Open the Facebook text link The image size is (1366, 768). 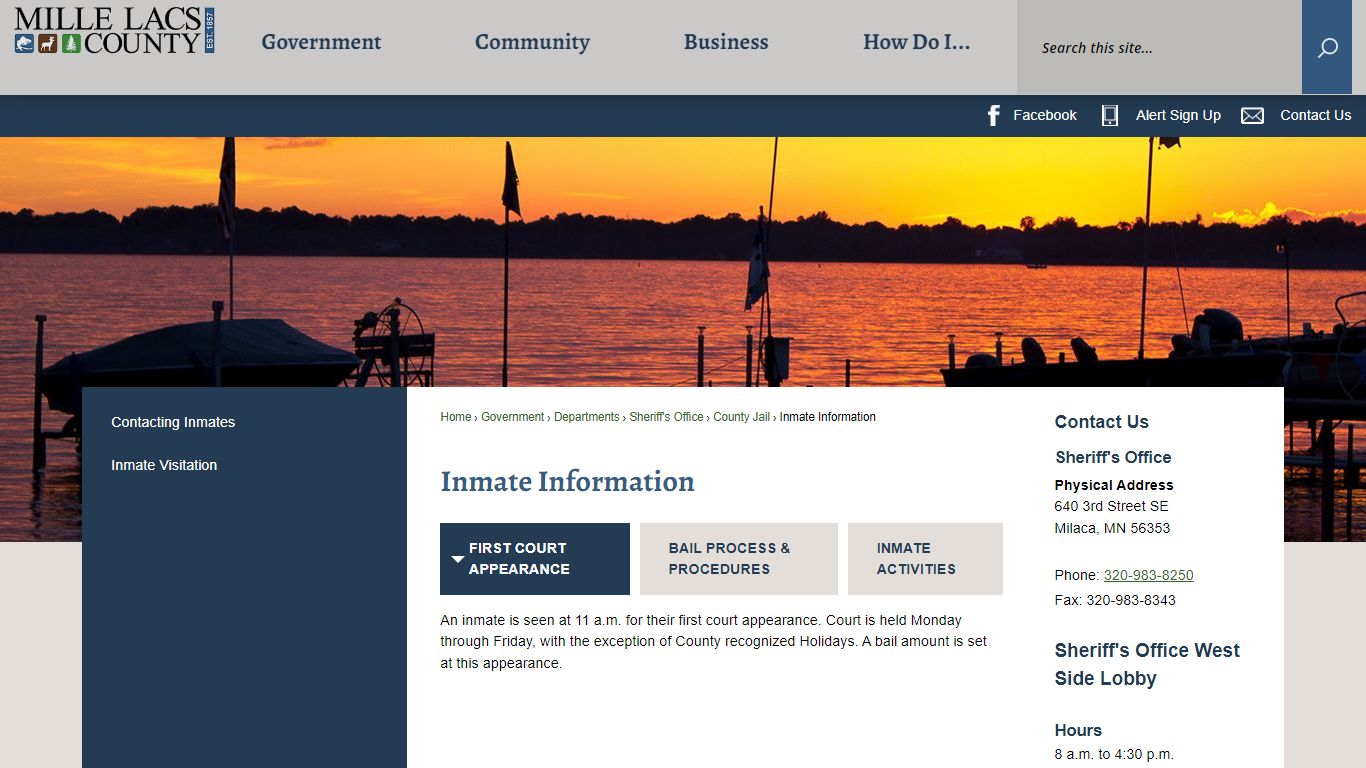1045,115
